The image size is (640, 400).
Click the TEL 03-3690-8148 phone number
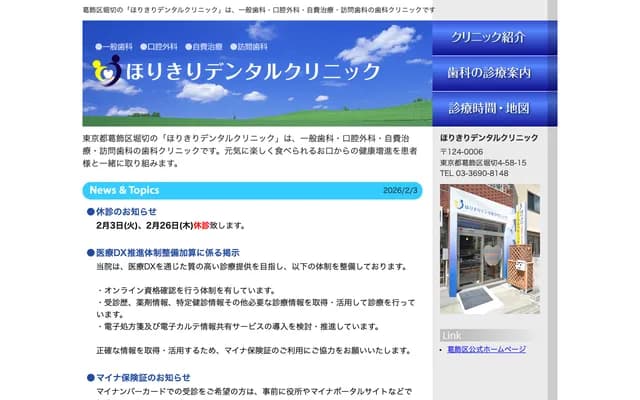click(x=474, y=173)
